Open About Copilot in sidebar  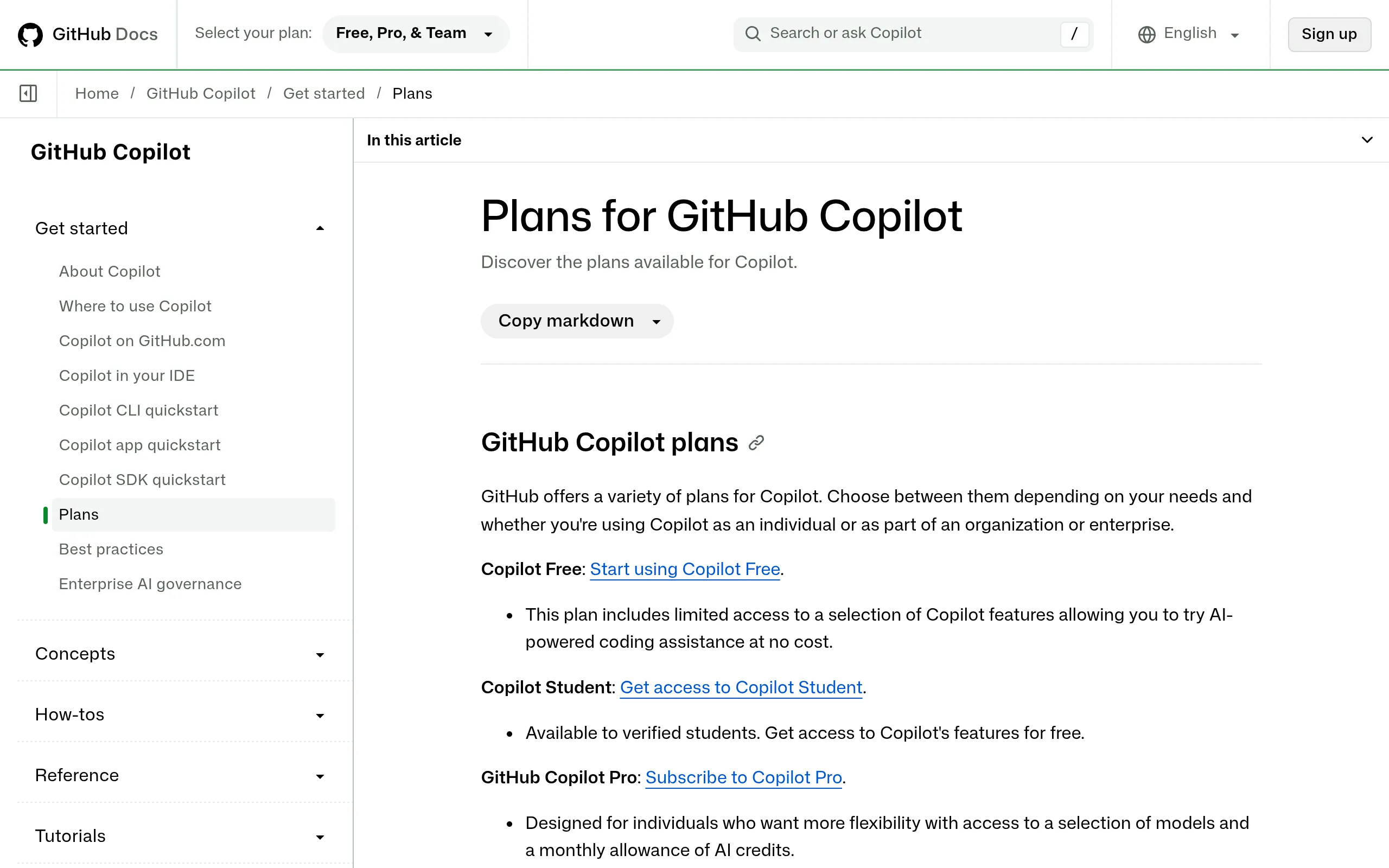click(110, 272)
